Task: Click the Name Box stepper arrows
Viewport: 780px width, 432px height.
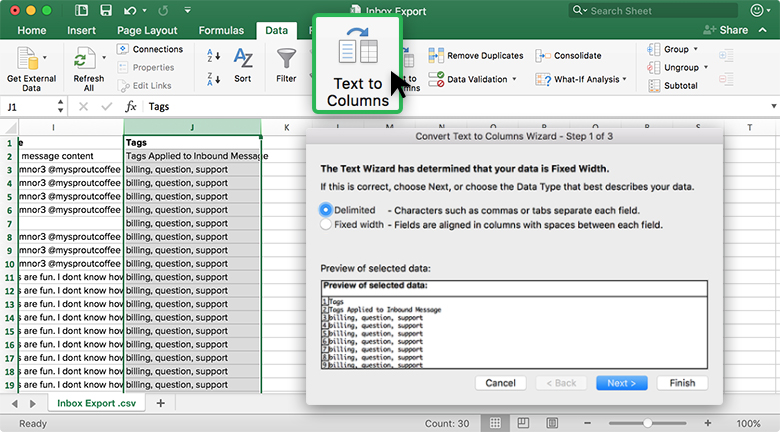Action: coord(60,106)
